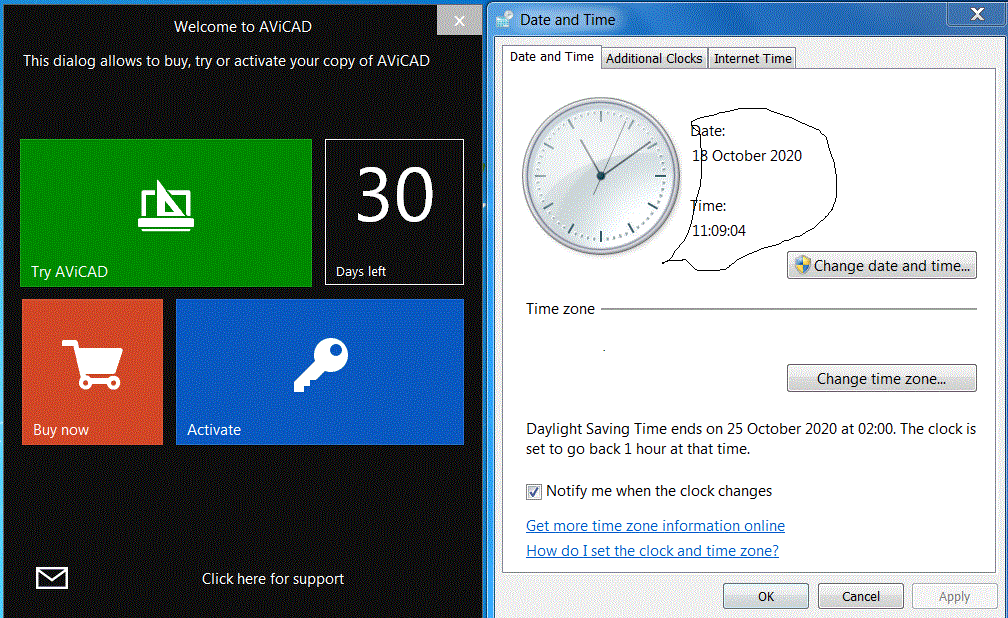Click the Date and Time title bar icon
Image resolution: width=1008 pixels, height=618 pixels.
click(x=505, y=20)
